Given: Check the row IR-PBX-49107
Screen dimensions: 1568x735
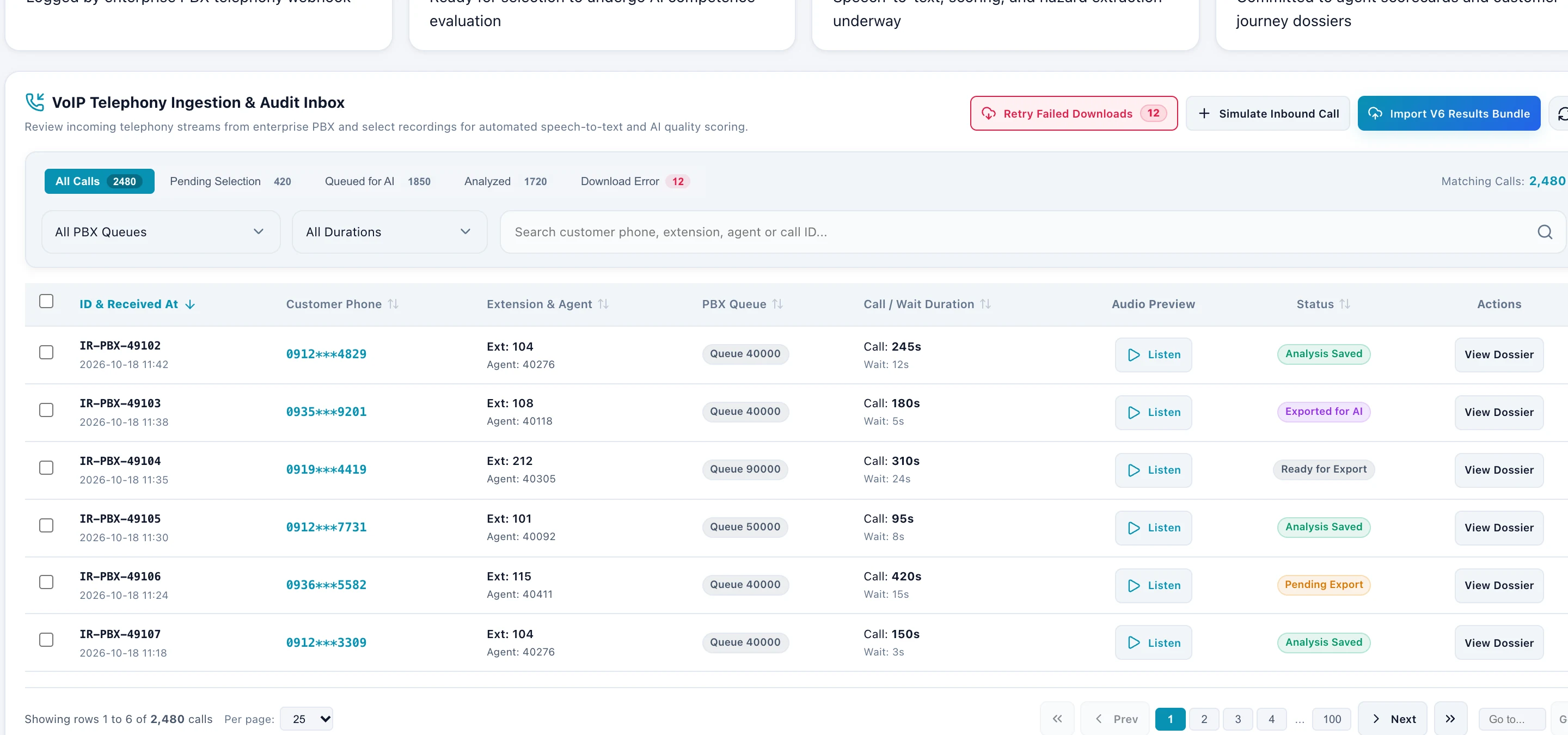Looking at the screenshot, I should pos(46,640).
